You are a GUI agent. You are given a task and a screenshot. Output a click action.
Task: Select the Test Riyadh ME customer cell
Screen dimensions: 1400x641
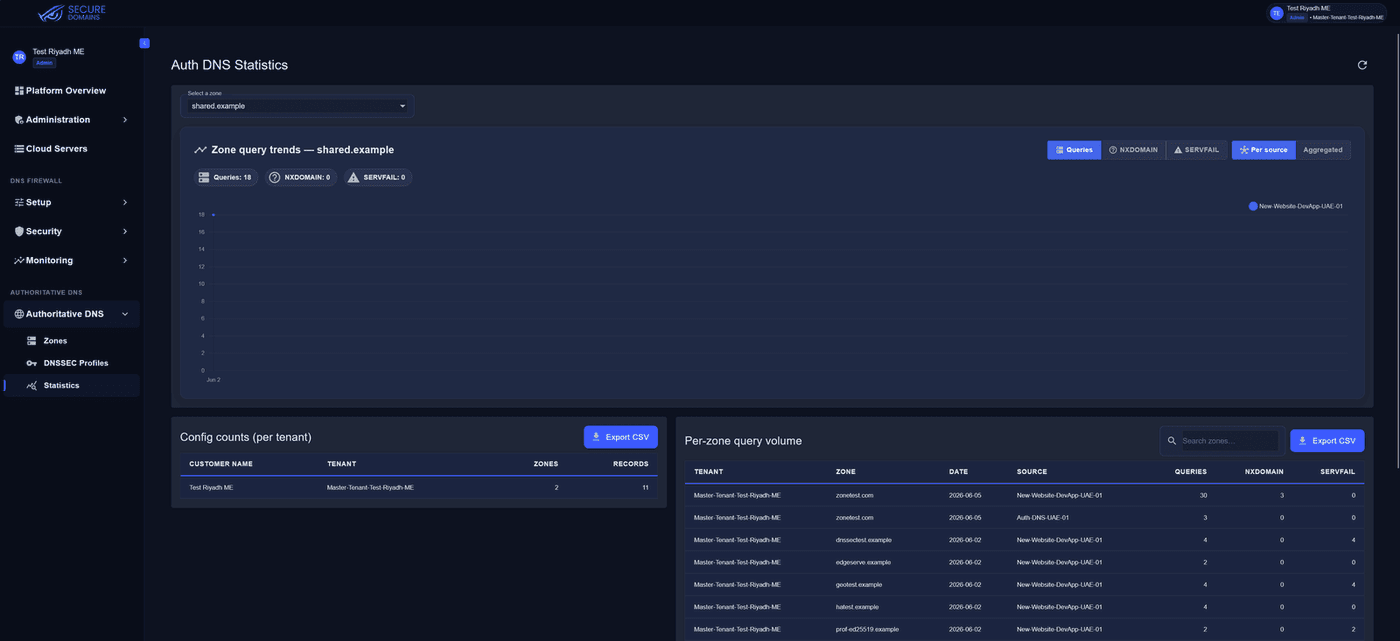211,487
